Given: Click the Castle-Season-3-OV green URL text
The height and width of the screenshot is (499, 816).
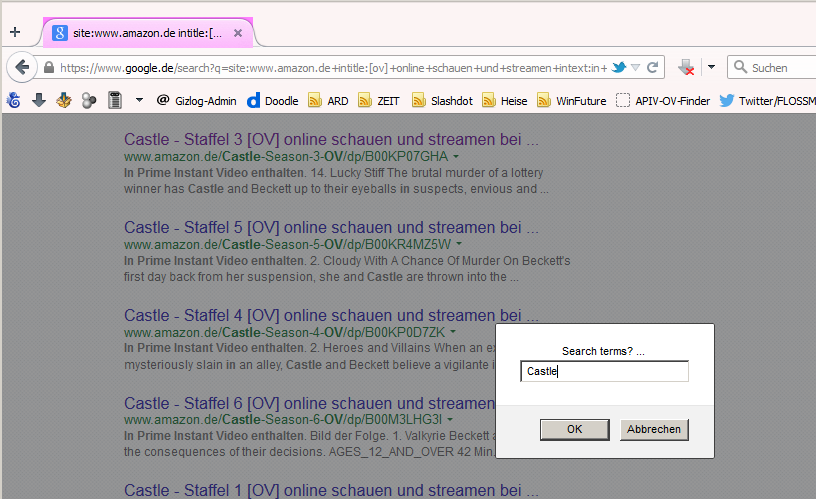Looking at the screenshot, I should tap(286, 157).
